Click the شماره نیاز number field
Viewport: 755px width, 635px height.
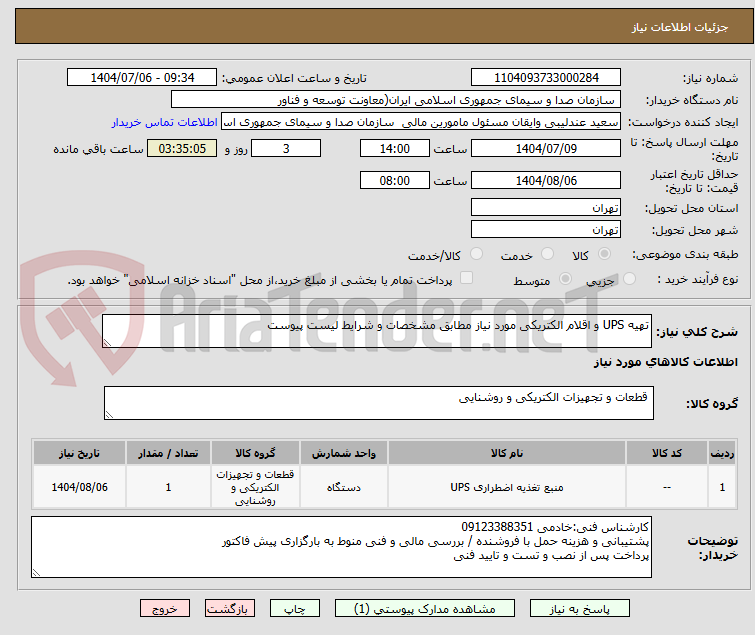point(546,78)
